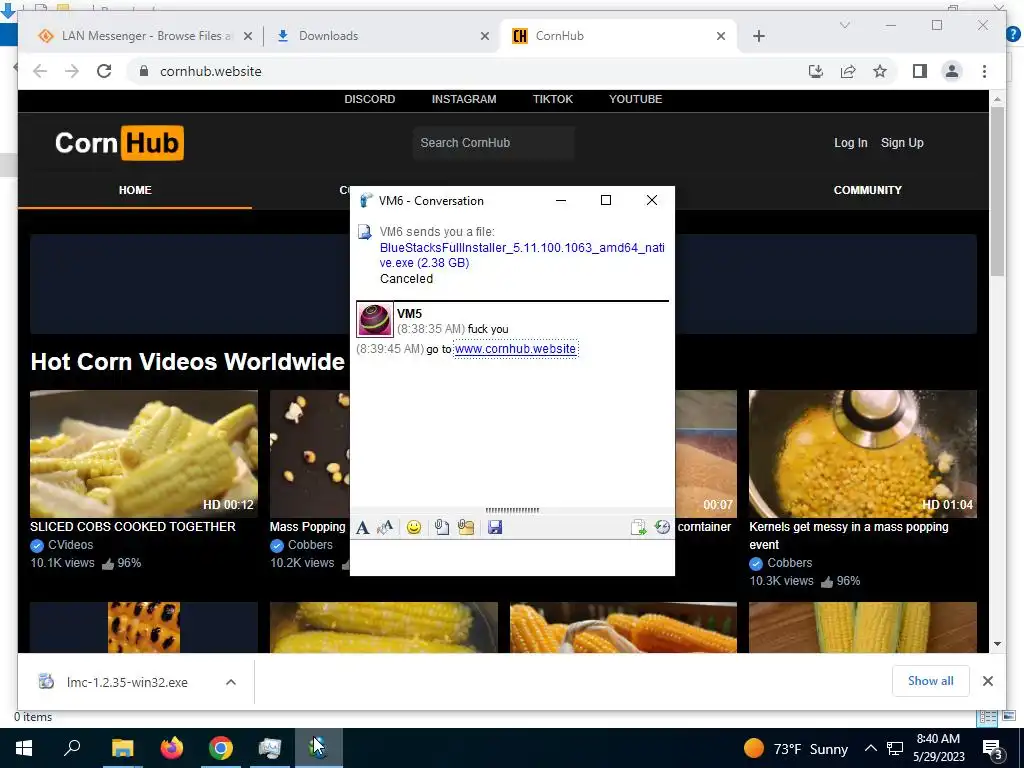Open Kernels get messy video thumbnail
1024x768 pixels.
pyautogui.click(x=863, y=454)
